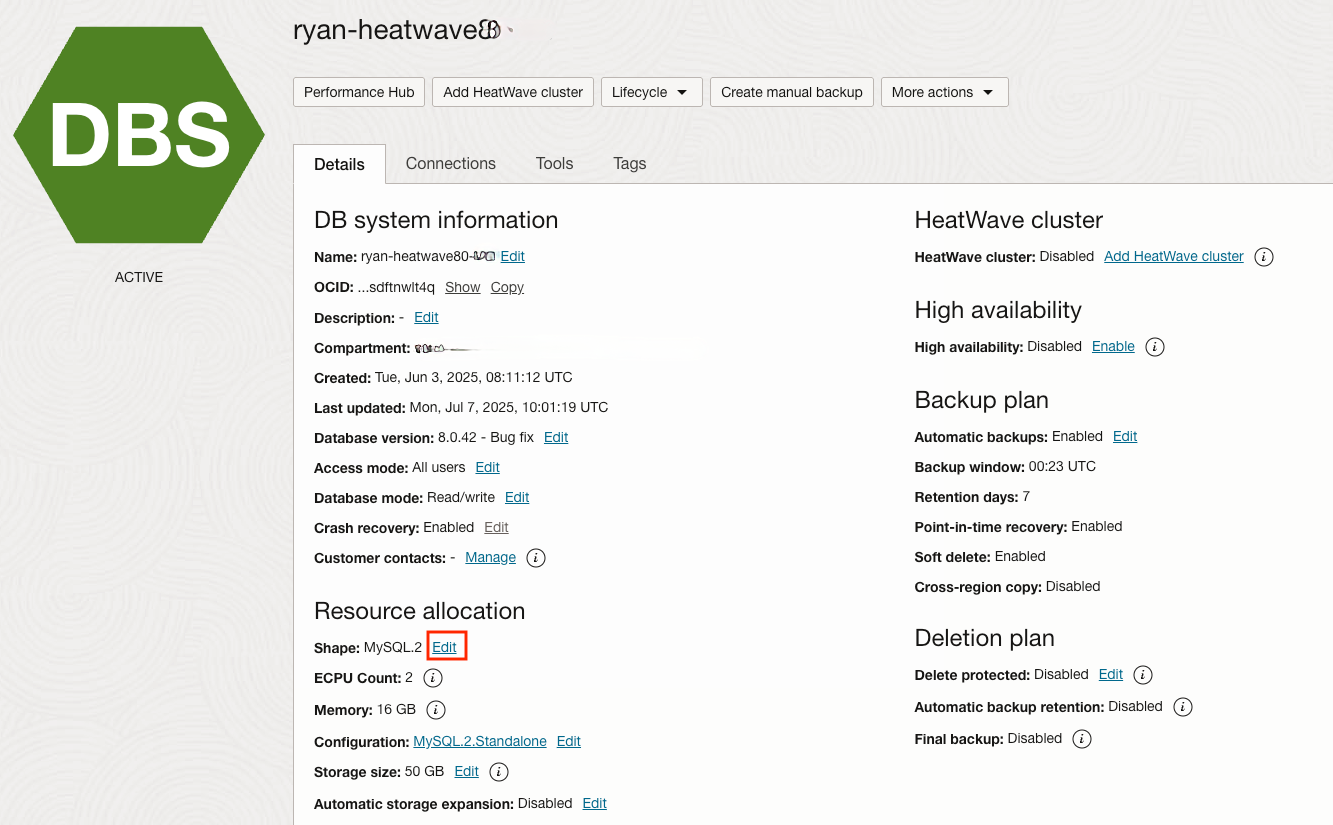Click the info icon next to Customer contacts

[x=535, y=558]
